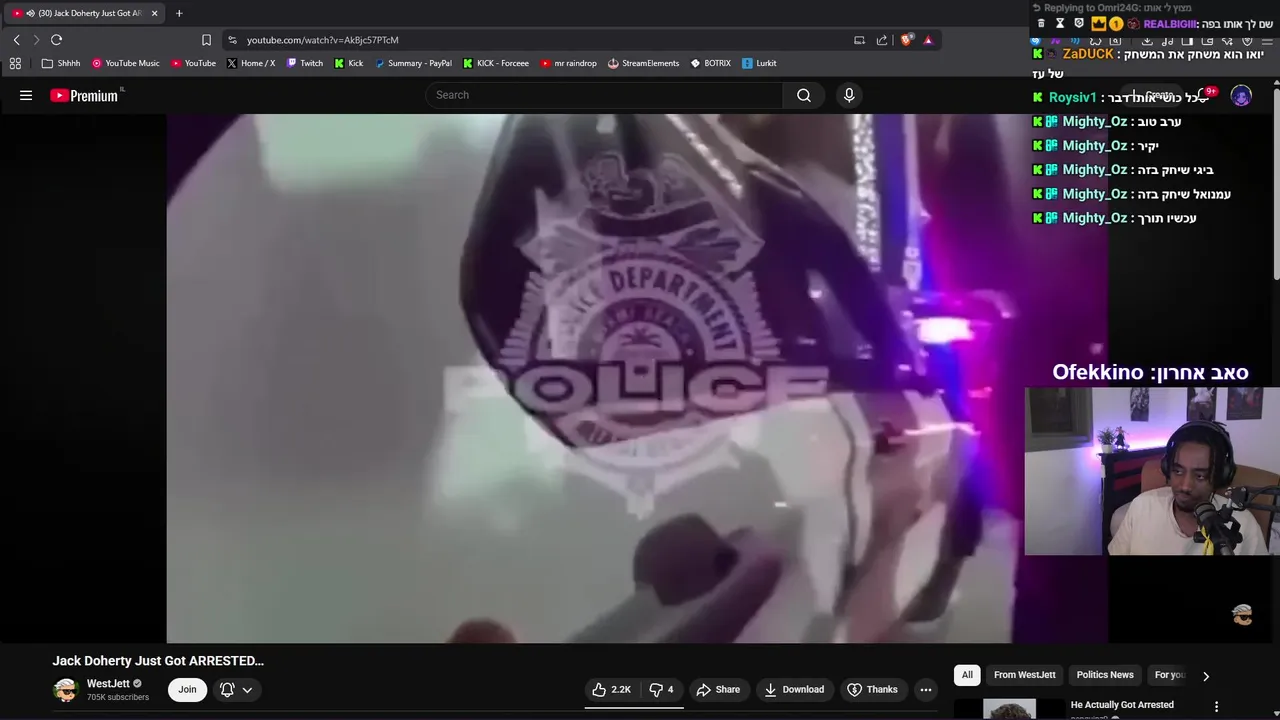Go to YouTube Premium home logo
This screenshot has width=1280, height=720.
coord(85,95)
